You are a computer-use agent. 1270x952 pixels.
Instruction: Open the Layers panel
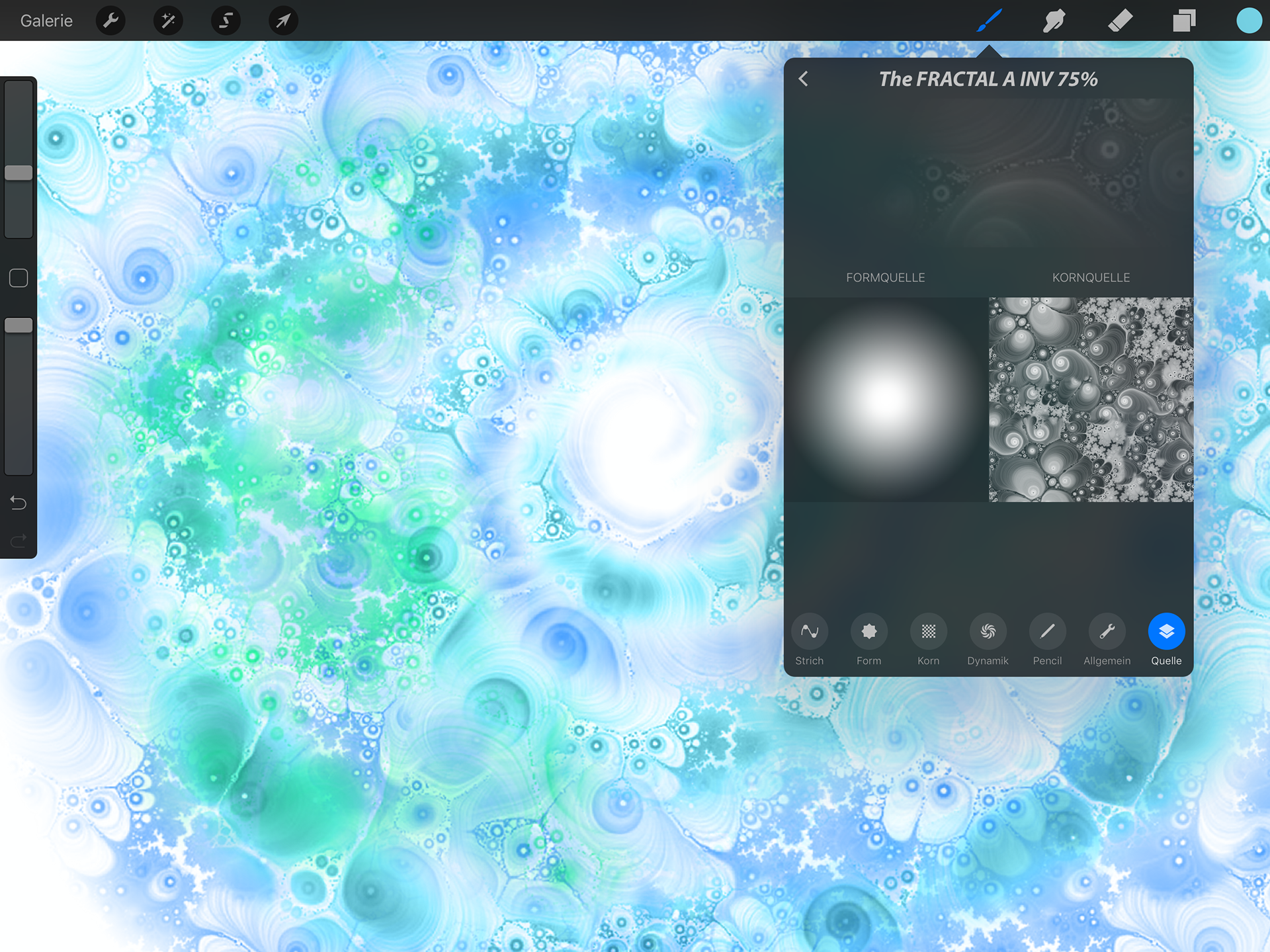tap(1184, 21)
